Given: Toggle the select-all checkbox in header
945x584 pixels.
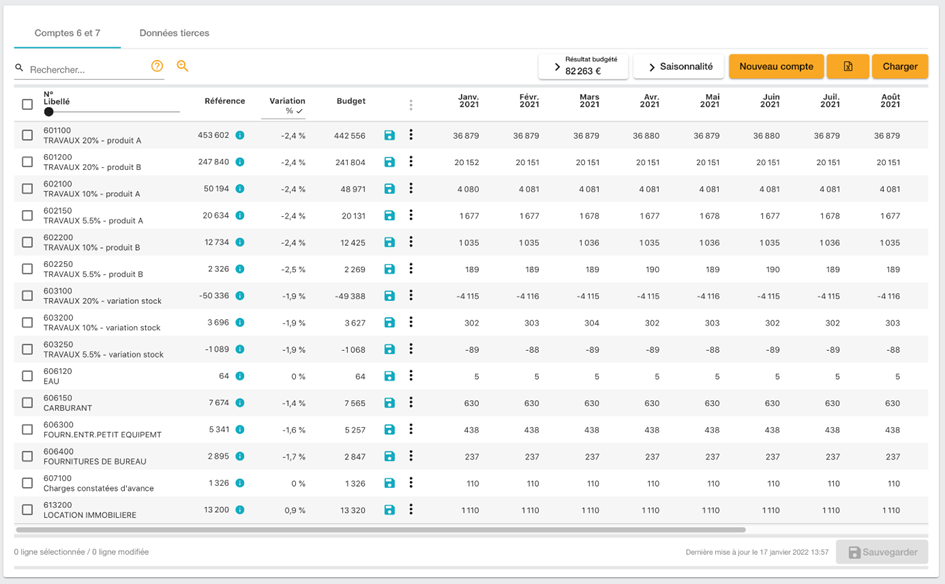Looking at the screenshot, I should (27, 104).
